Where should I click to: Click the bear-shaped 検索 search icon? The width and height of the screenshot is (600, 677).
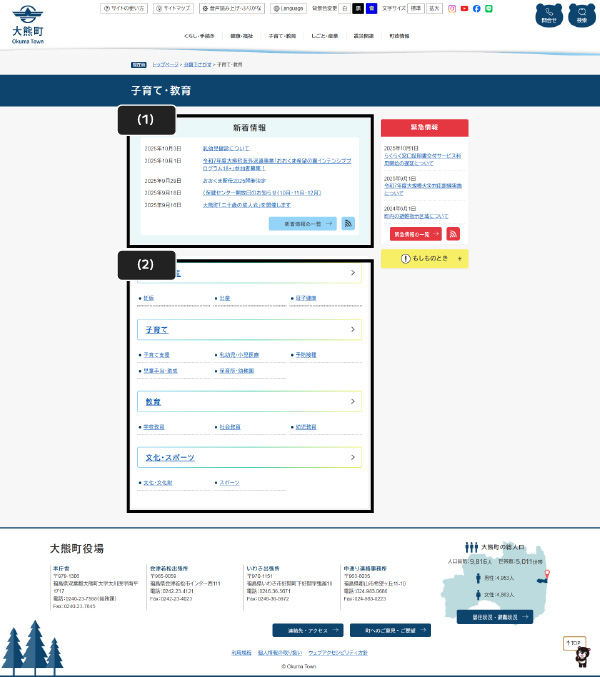[580, 15]
